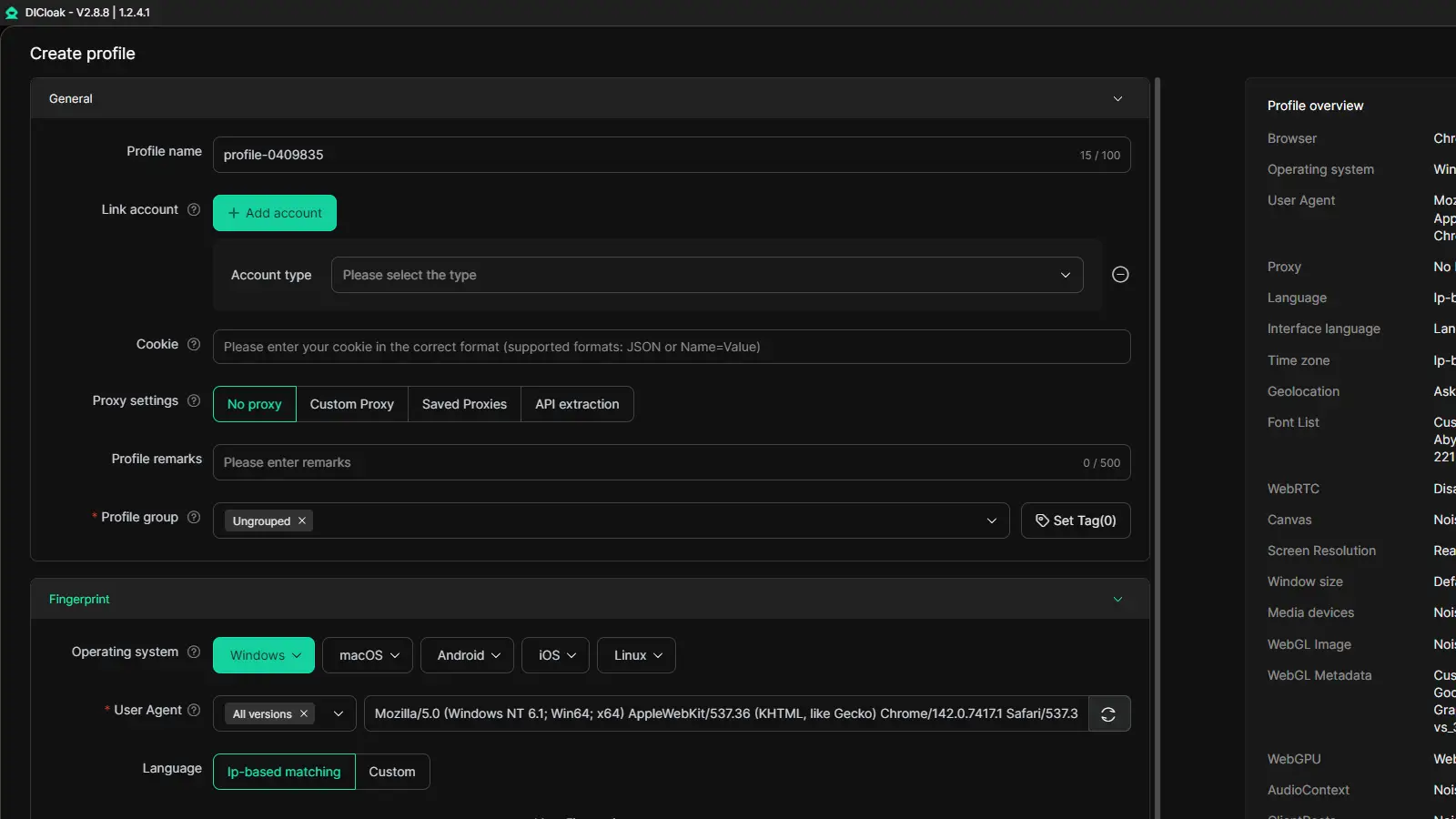Image resolution: width=1456 pixels, height=819 pixels.
Task: Click the Set Tag(0) button
Action: pyautogui.click(x=1076, y=521)
